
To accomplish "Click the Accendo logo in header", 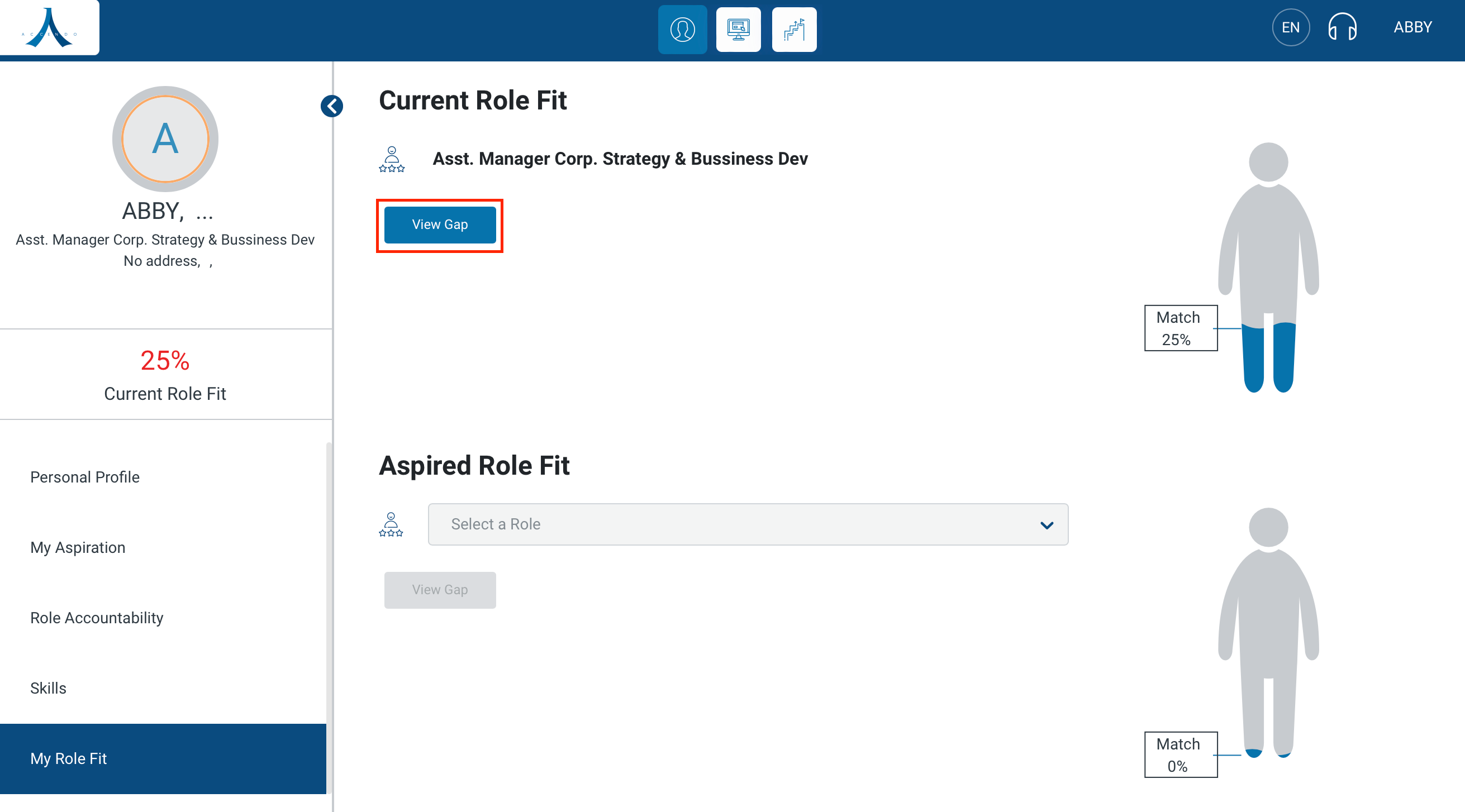I will (50, 27).
